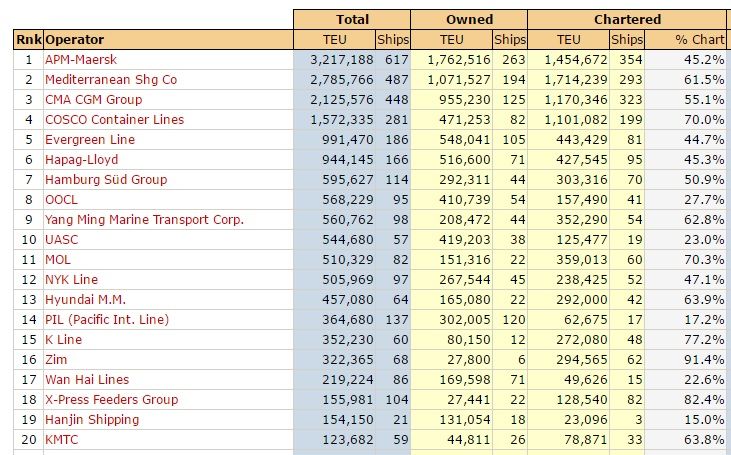This screenshot has width=731, height=455.
Task: Click Mediterranean Shg Co operator link
Action: click(110, 80)
